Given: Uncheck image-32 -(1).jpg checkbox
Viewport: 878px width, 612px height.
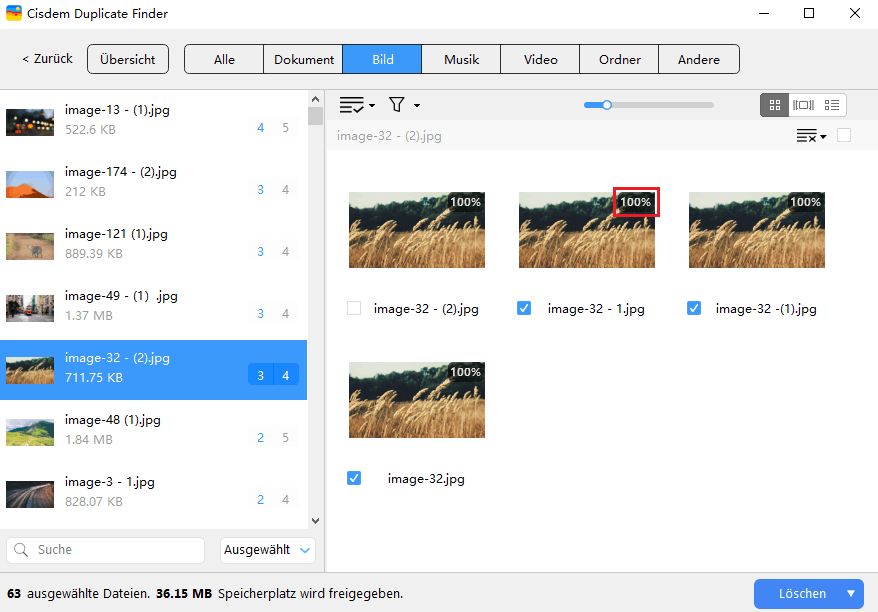Looking at the screenshot, I should coord(694,308).
